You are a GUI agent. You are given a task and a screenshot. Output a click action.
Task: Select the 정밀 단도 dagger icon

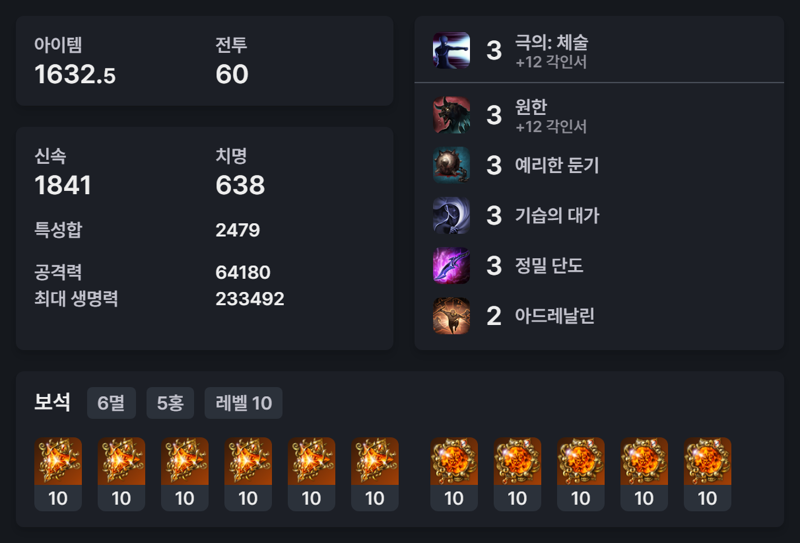452,265
